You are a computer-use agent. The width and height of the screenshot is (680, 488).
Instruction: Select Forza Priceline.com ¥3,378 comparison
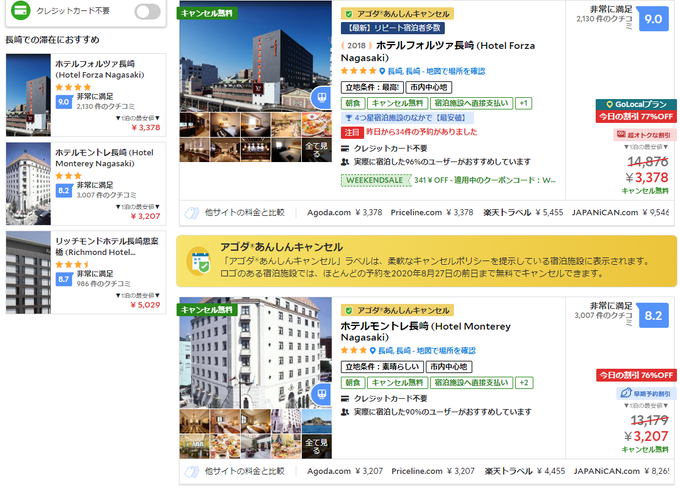(x=432, y=213)
